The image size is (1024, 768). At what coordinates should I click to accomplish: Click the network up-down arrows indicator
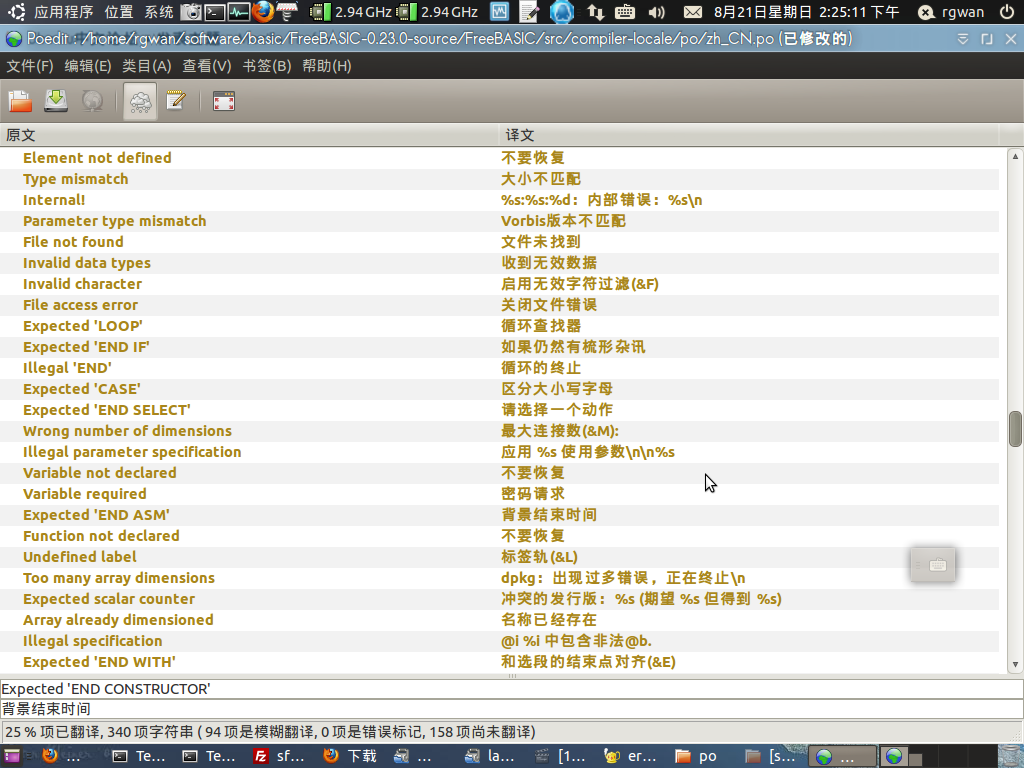pyautogui.click(x=595, y=12)
